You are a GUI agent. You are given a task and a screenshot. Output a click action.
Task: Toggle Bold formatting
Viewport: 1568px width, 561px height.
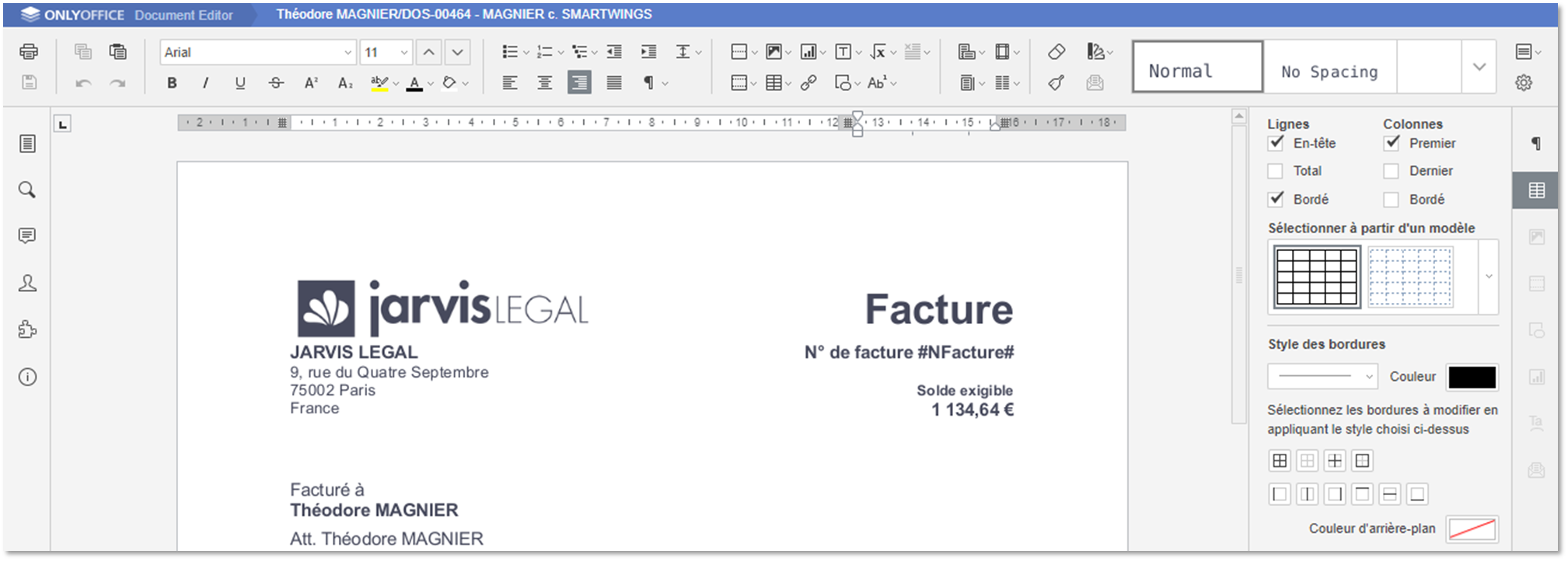(x=172, y=82)
